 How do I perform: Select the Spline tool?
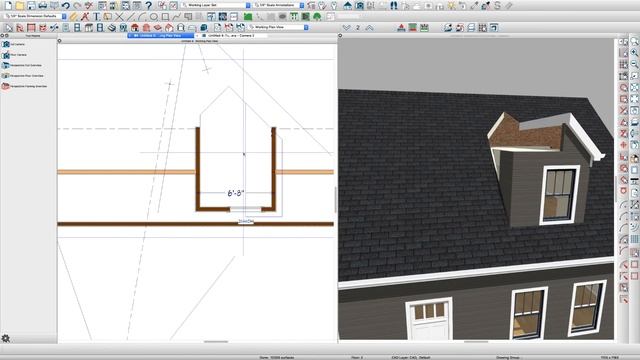(x=176, y=17)
